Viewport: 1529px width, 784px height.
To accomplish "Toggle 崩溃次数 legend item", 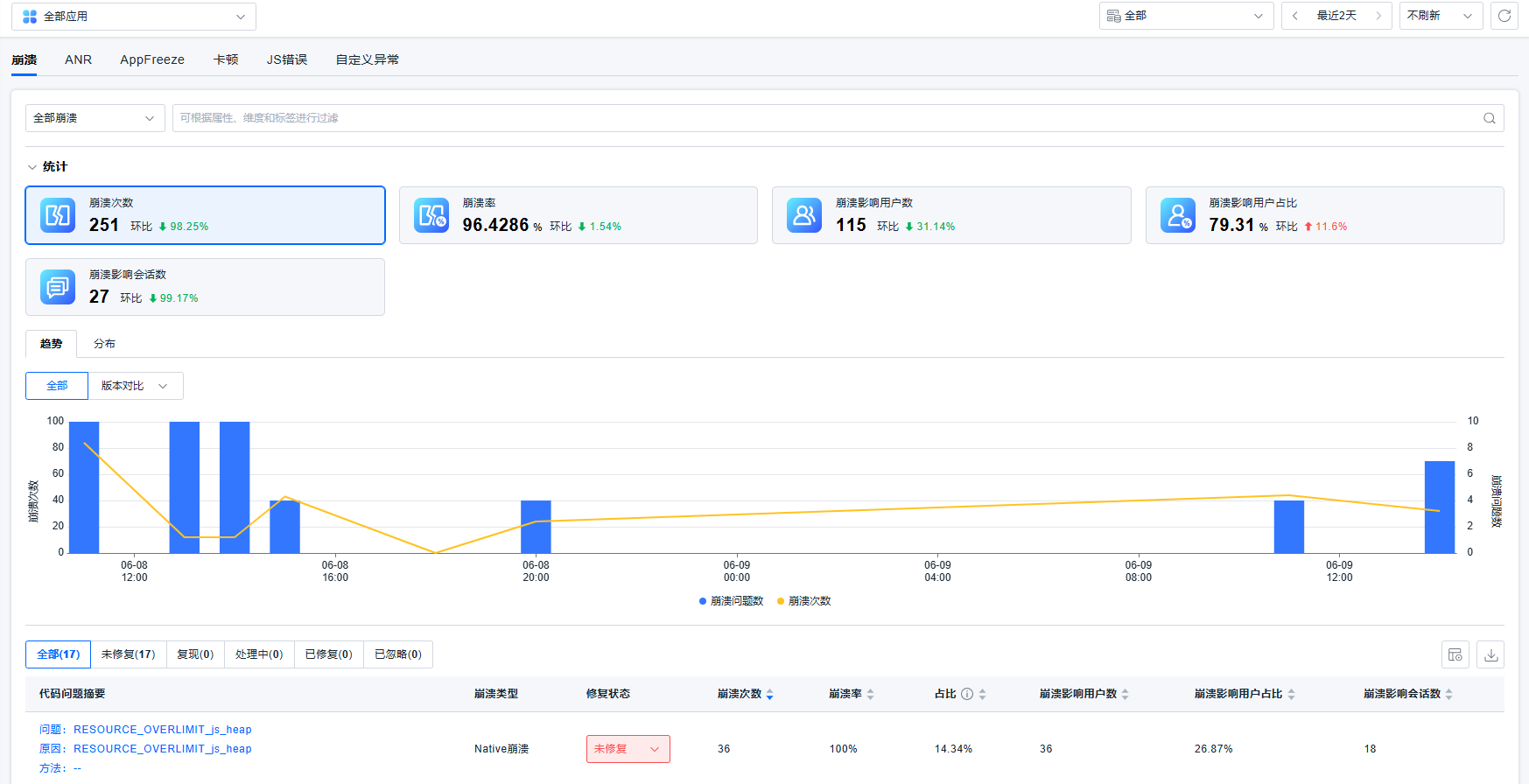I will pos(803,601).
